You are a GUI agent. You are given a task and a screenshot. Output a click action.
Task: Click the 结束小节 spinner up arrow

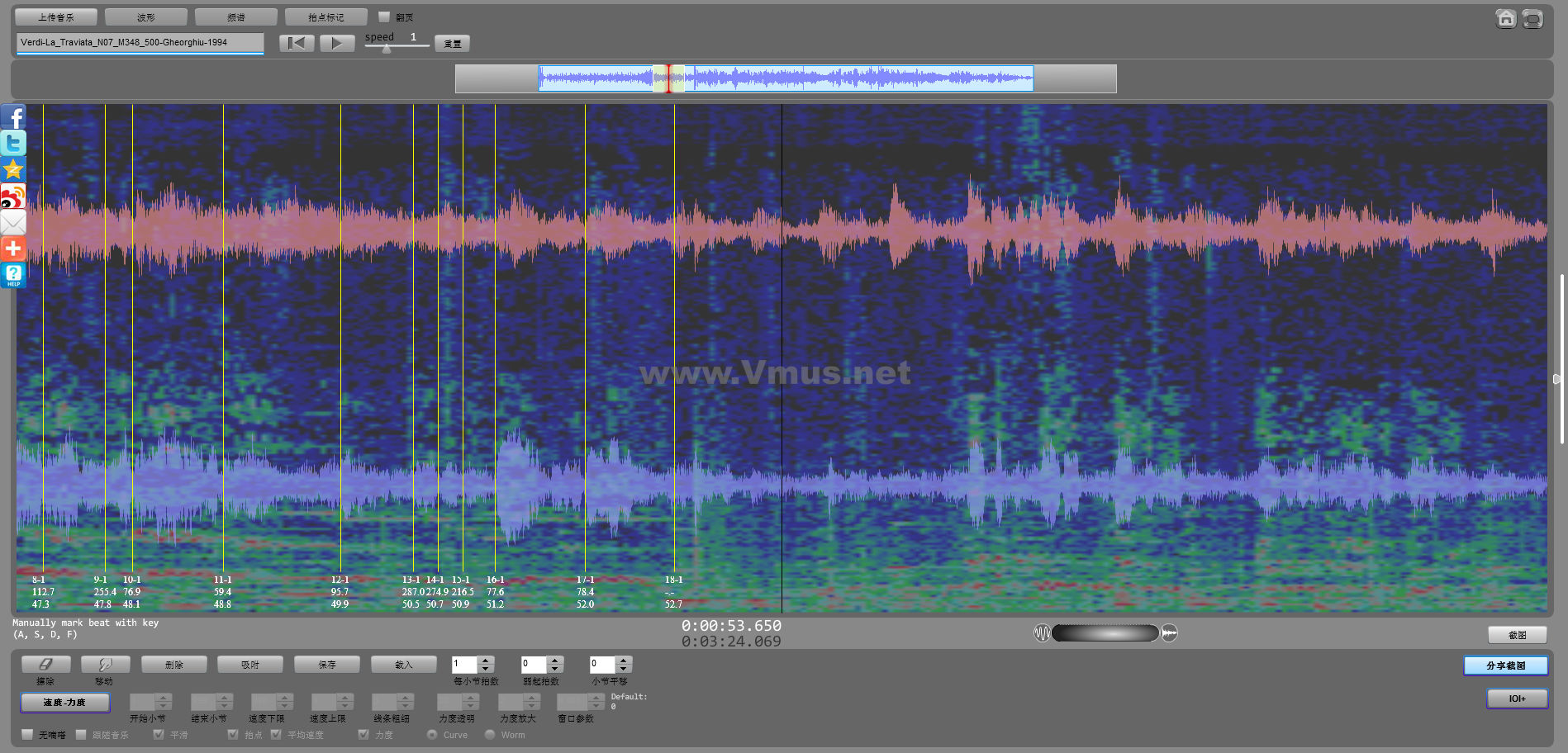tap(225, 698)
